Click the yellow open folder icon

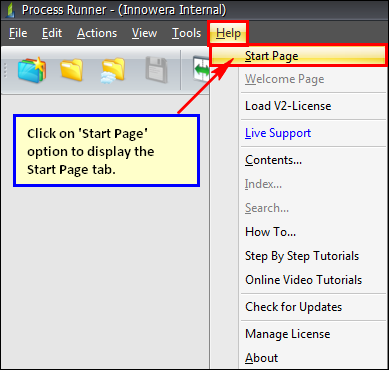pyautogui.click(x=72, y=70)
